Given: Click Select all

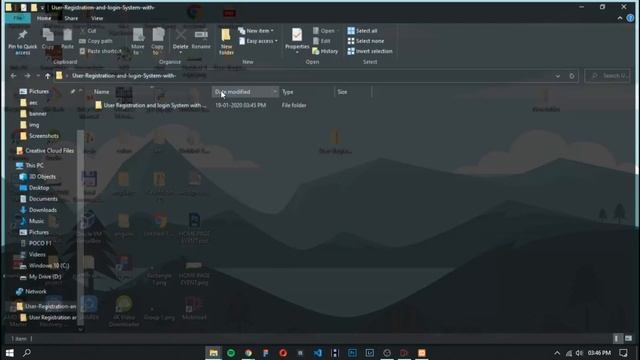Looking at the screenshot, I should pos(362,31).
